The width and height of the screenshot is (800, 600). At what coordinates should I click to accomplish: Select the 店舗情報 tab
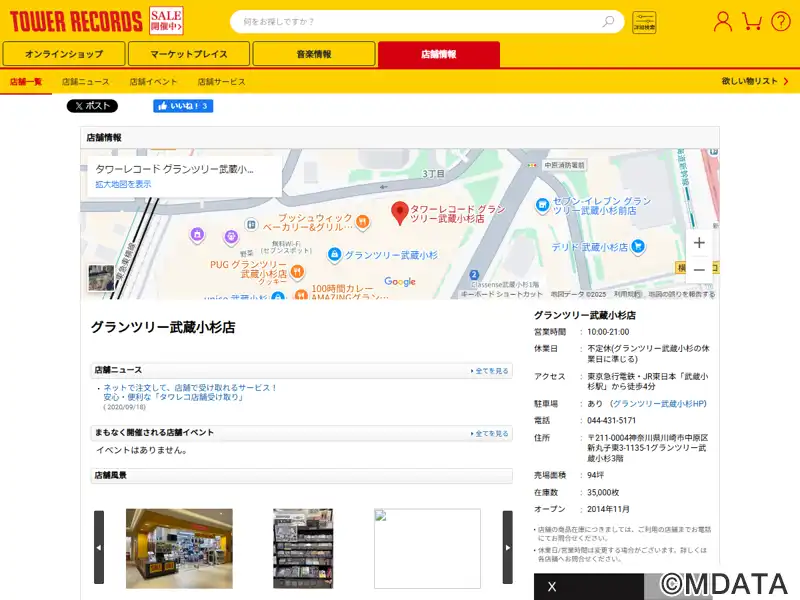tap(439, 54)
